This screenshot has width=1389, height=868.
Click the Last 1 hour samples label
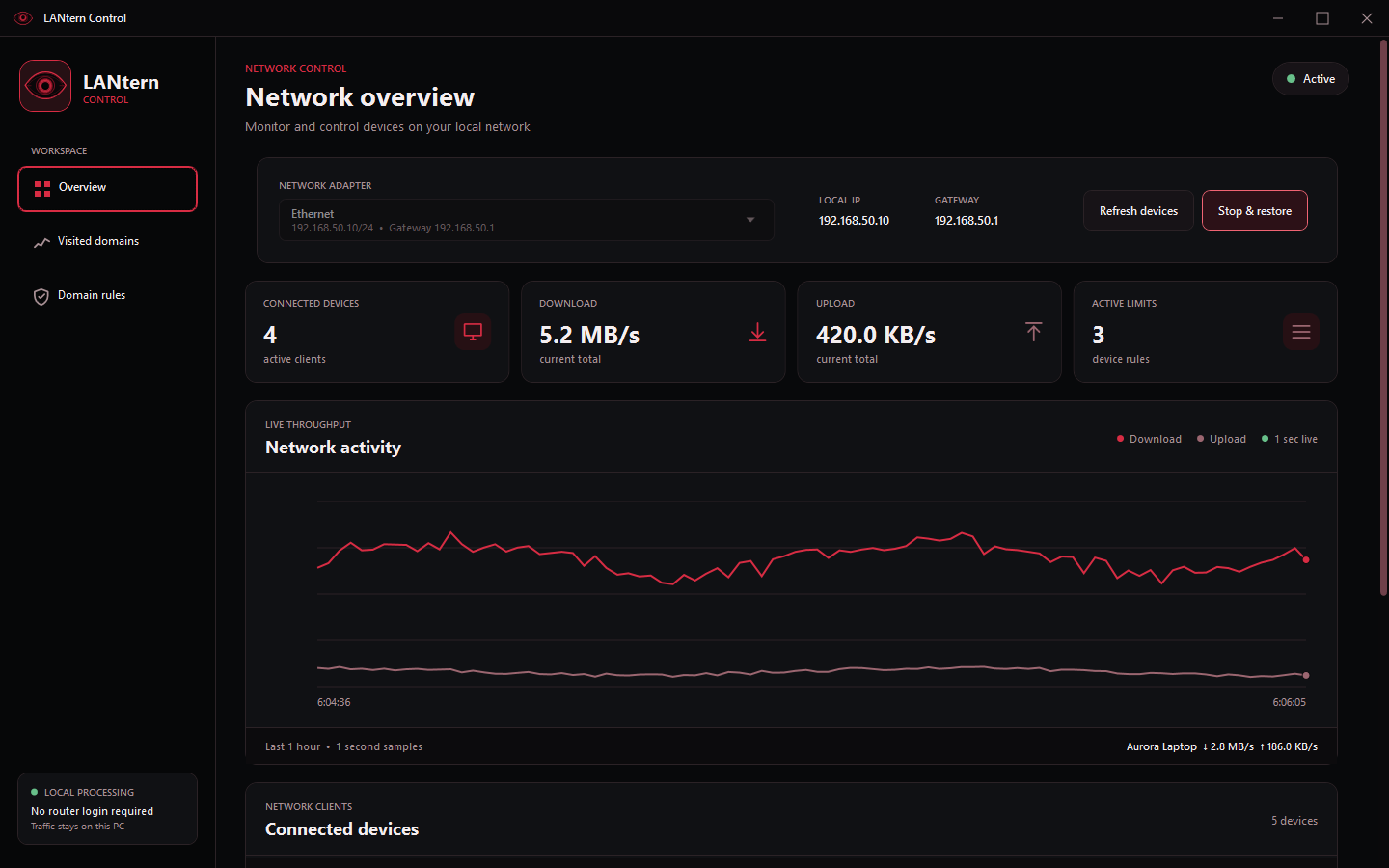[x=343, y=746]
